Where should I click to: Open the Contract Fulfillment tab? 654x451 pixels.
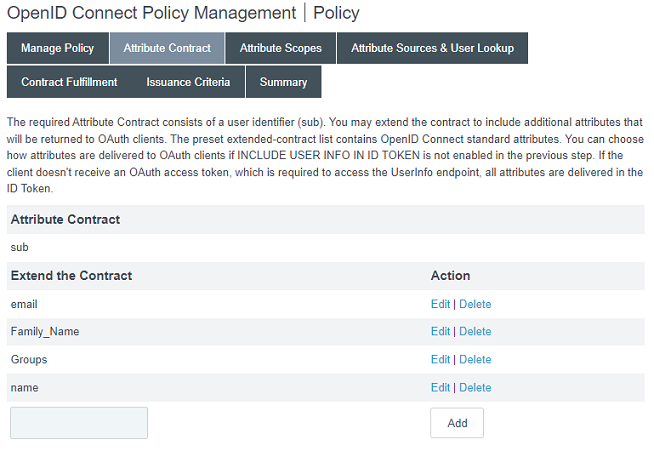tap(69, 82)
